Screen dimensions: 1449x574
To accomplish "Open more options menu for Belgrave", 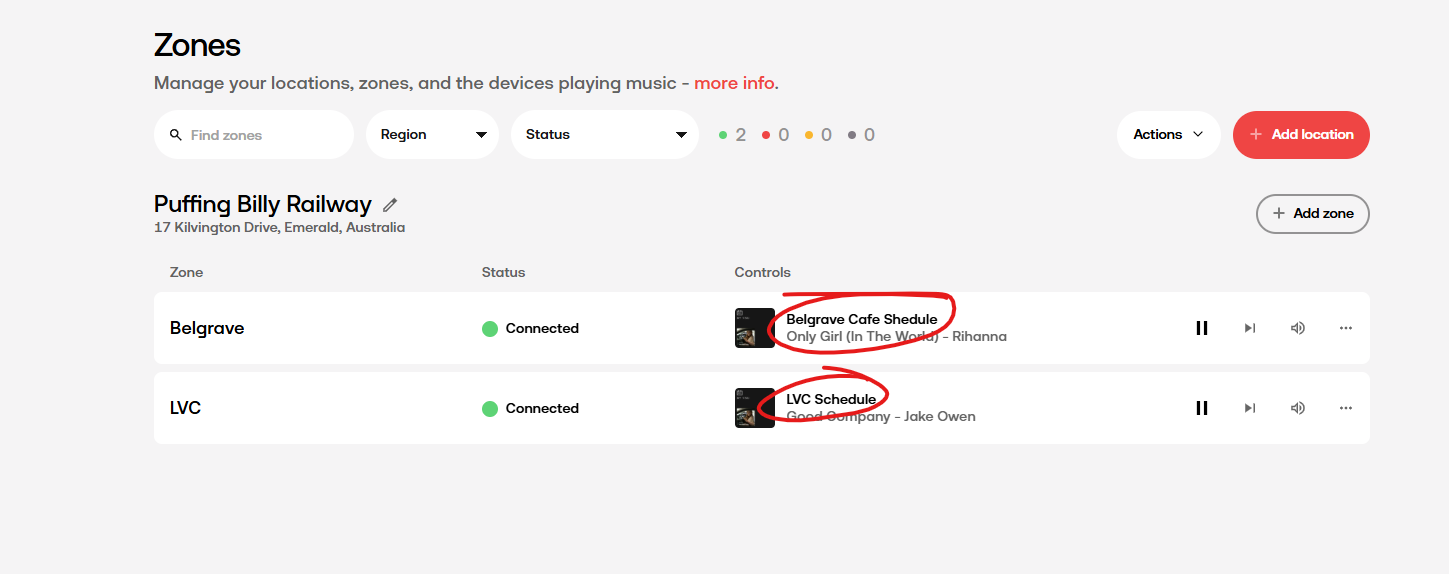I will 1346,328.
